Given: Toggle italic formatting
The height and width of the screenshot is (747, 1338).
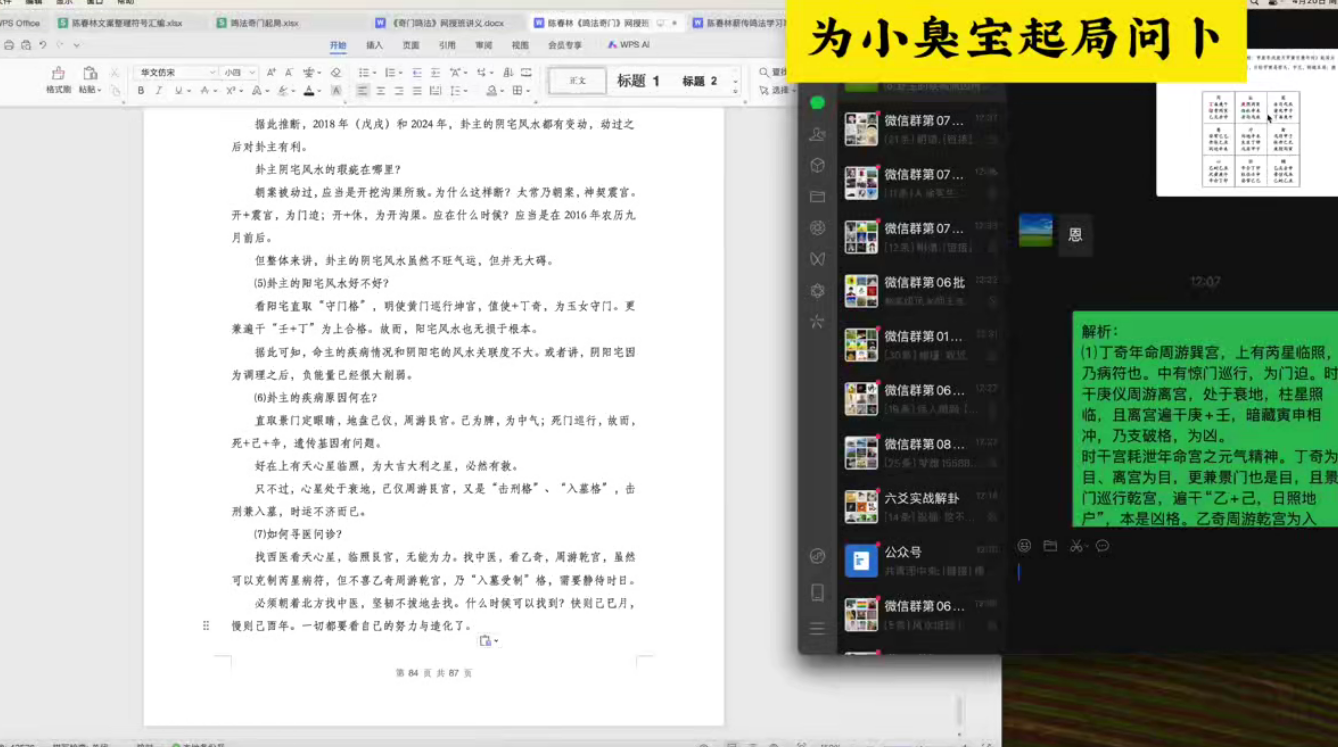Looking at the screenshot, I should (x=160, y=91).
